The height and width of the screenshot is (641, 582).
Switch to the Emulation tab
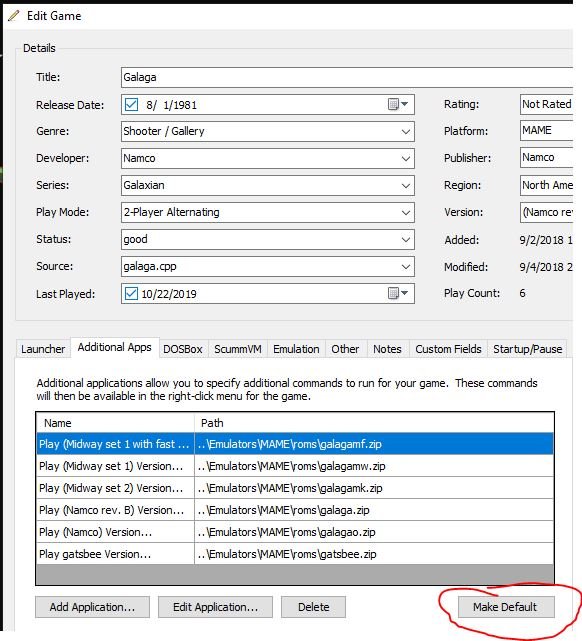coord(296,349)
